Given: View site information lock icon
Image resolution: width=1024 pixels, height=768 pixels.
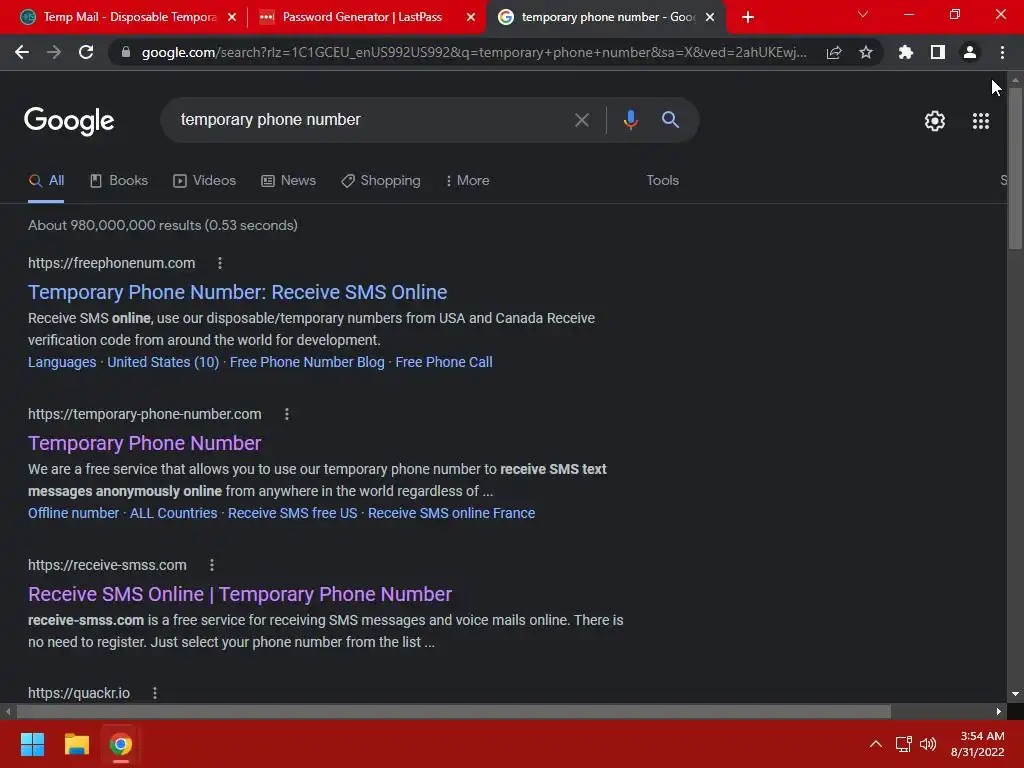Looking at the screenshot, I should coord(126,52).
